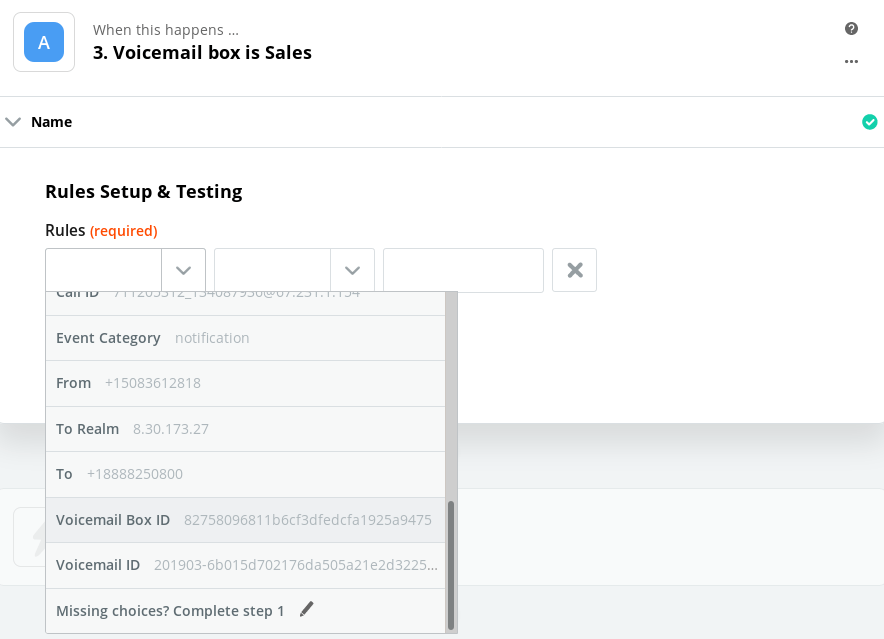Click the Name section header label
884x639 pixels.
(51, 122)
